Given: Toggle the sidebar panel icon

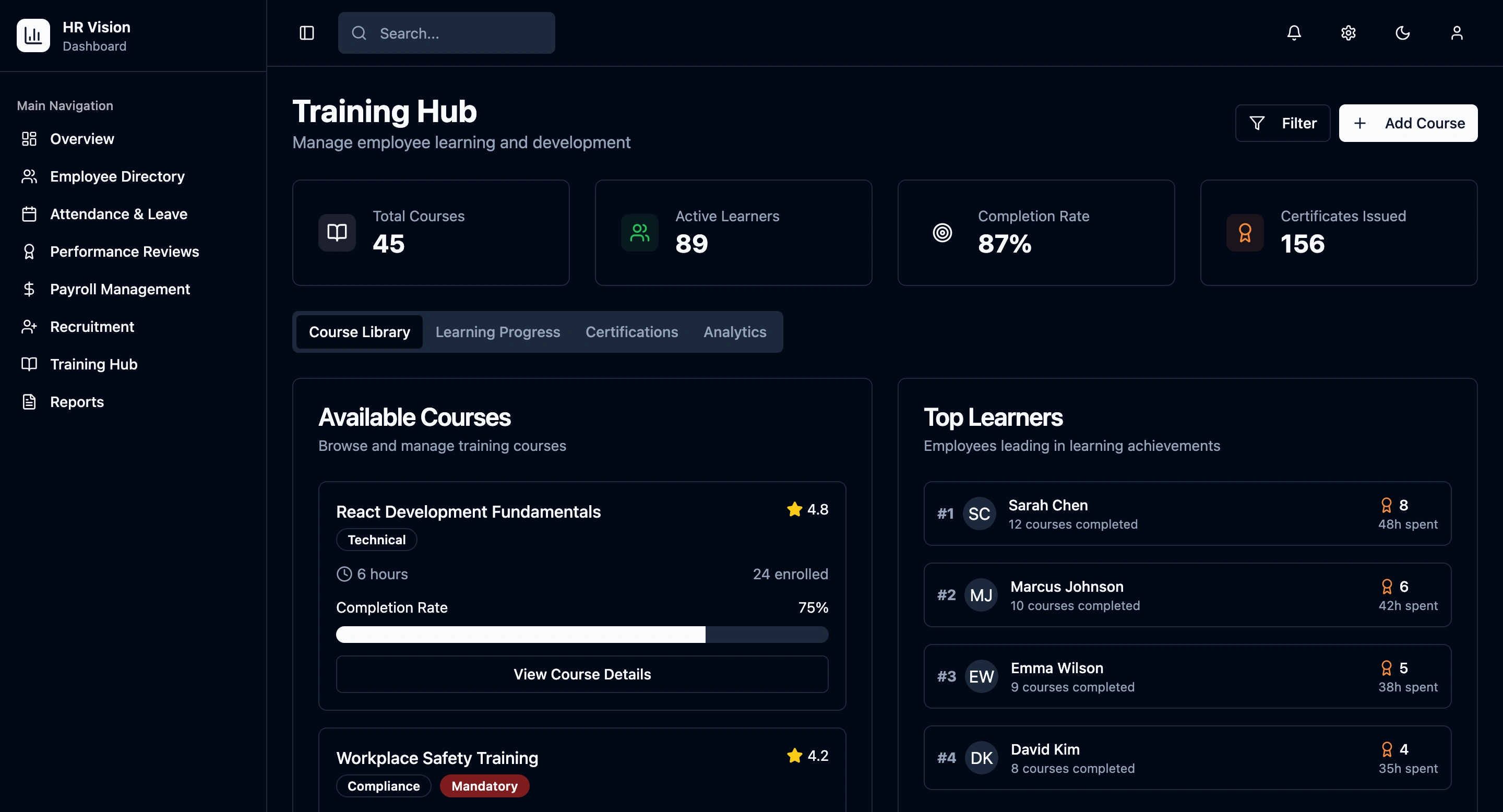Looking at the screenshot, I should (307, 33).
